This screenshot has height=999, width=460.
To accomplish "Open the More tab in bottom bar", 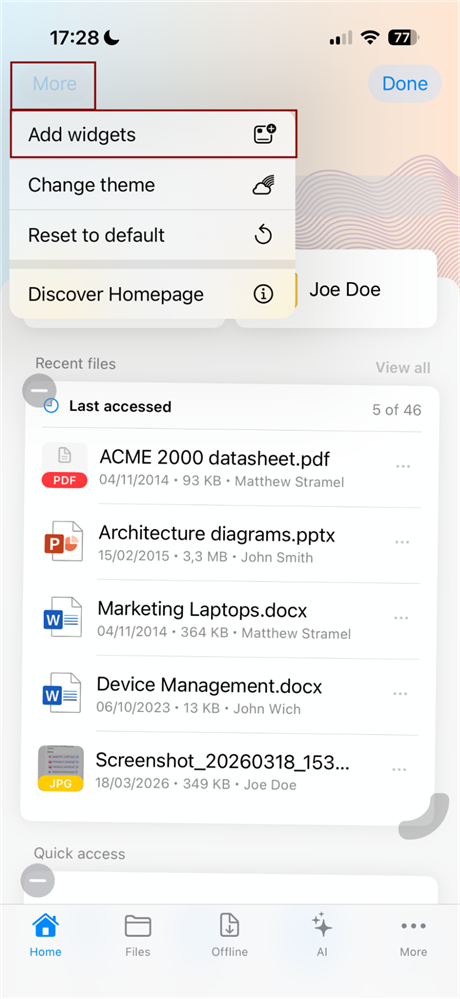I will (x=413, y=935).
